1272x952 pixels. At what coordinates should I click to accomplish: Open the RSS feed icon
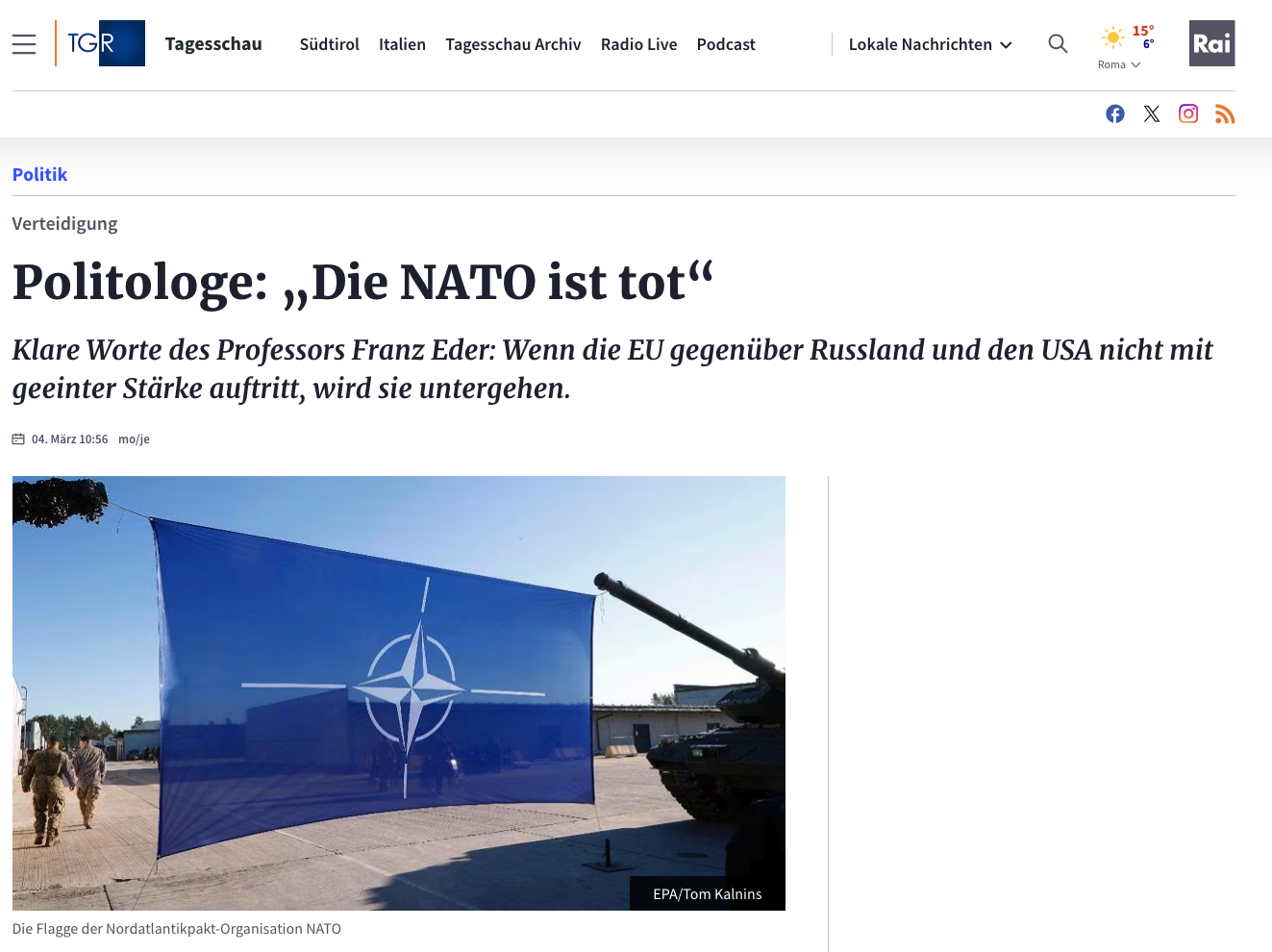coord(1225,114)
